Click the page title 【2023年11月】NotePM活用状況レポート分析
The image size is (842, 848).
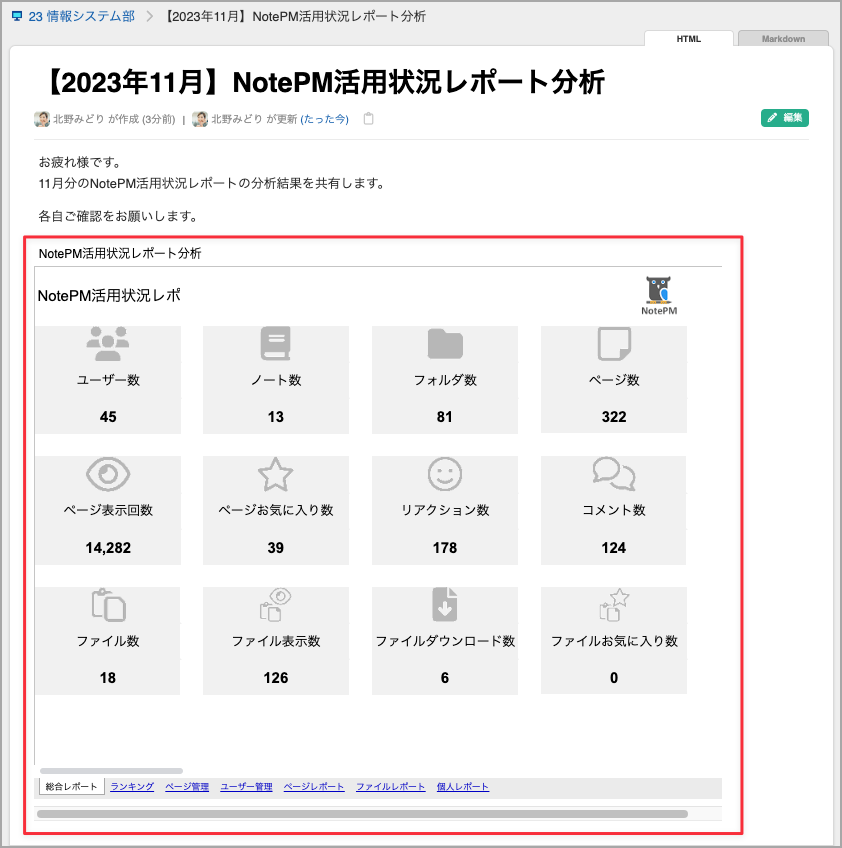[322, 83]
